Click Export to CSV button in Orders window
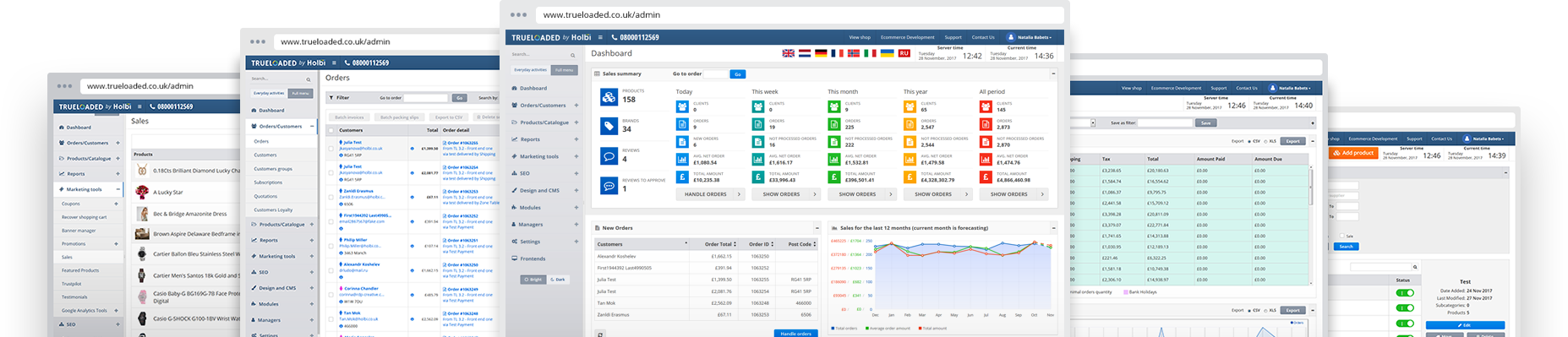Screen dimensions: 1568x337 (448, 117)
